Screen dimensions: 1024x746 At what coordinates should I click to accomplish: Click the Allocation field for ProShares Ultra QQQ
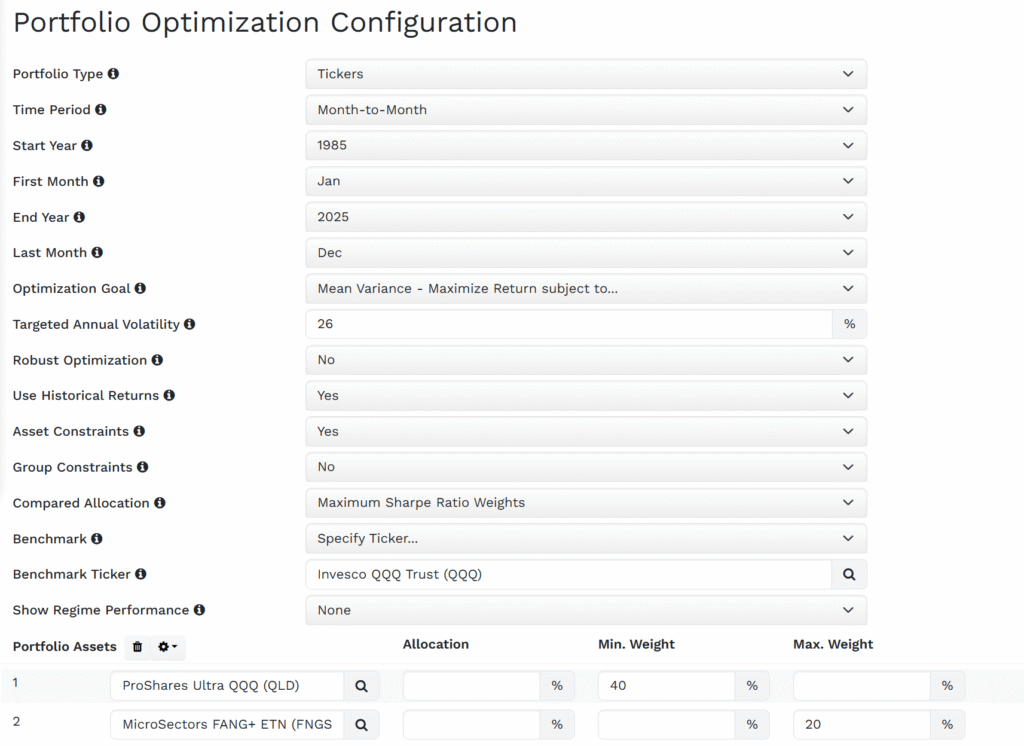click(472, 686)
